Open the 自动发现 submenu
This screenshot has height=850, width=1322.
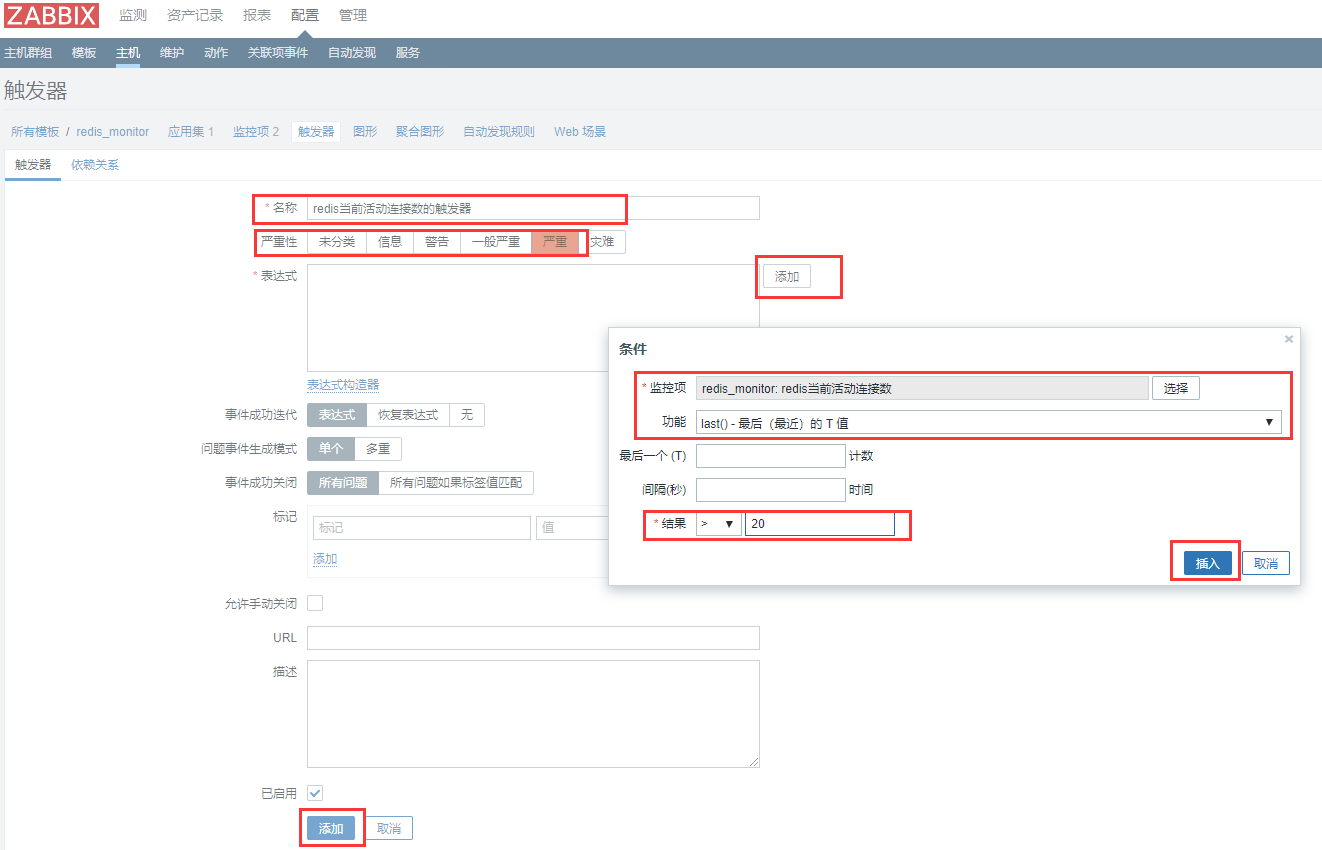(x=352, y=53)
